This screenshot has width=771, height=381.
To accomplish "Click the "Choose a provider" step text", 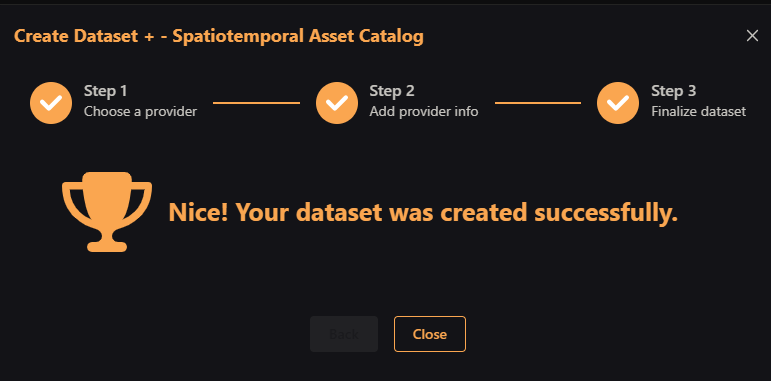I will (x=140, y=112).
